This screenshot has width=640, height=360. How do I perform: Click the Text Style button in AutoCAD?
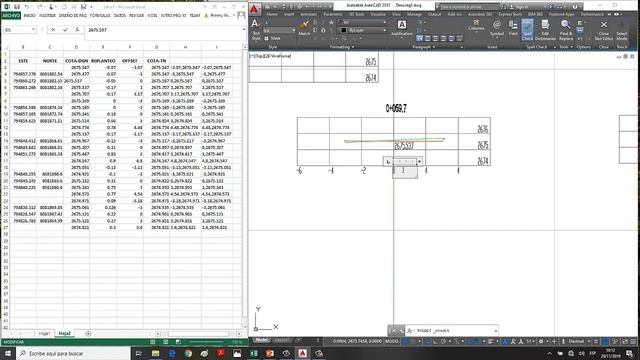point(256,29)
